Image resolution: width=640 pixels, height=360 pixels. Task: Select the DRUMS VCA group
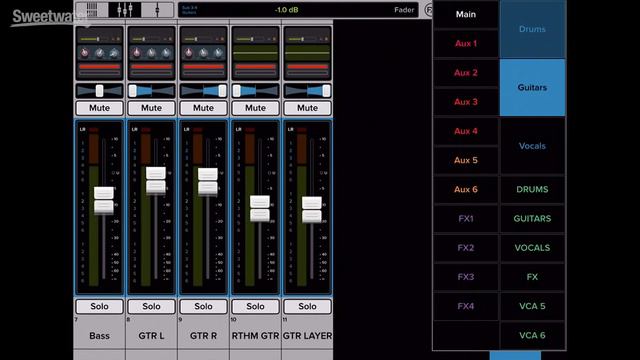click(532, 189)
